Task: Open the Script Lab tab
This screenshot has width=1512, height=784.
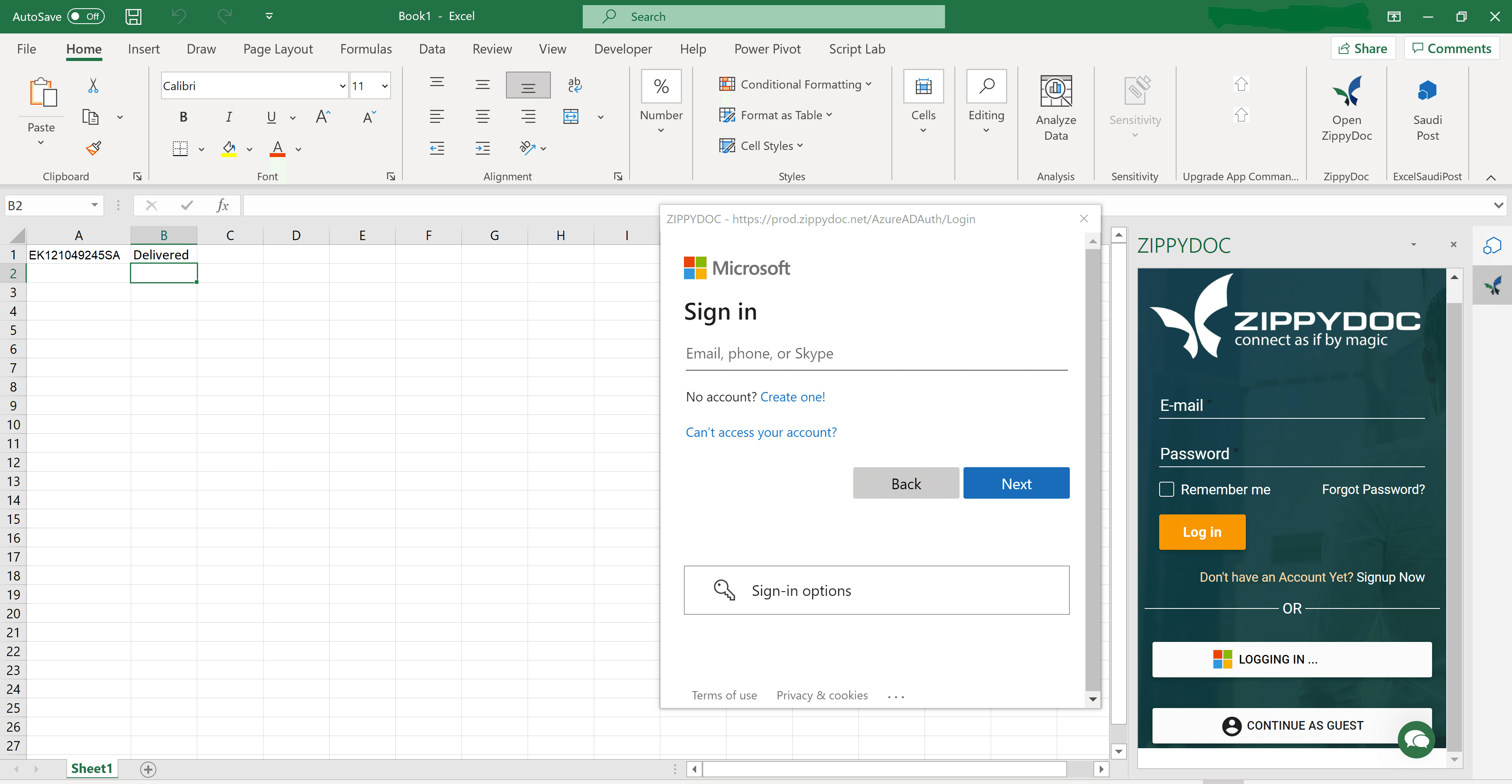Action: coord(856,49)
